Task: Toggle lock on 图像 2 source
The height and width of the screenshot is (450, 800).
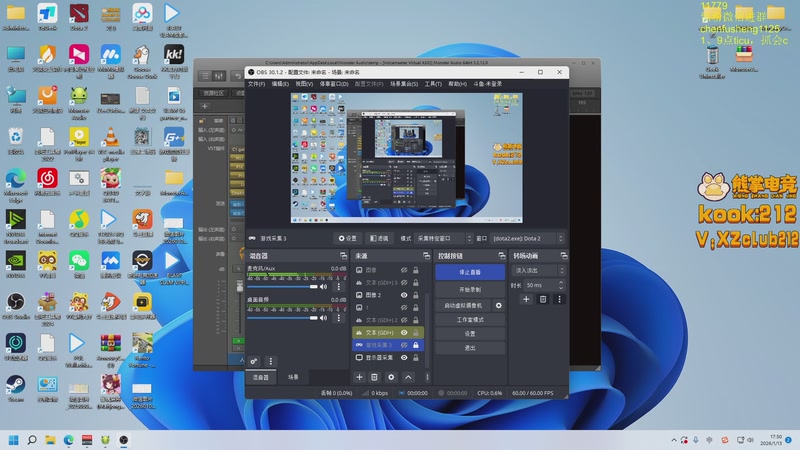Action: coord(416,295)
